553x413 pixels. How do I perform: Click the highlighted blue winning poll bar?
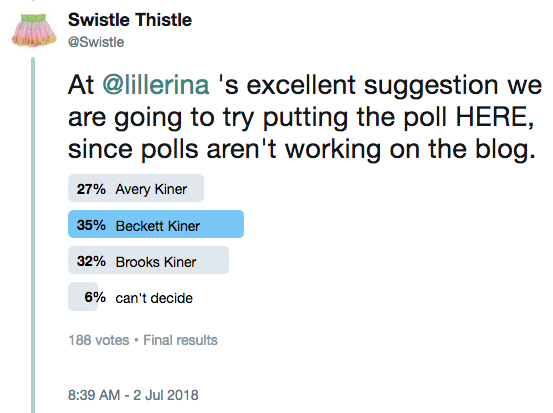click(x=156, y=225)
